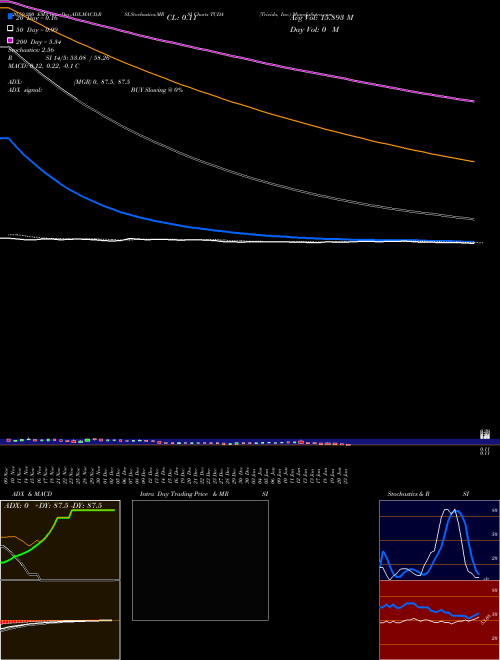Click the blue 20 Day legend swatch
Image resolution: width=500 pixels, height=660 pixels.
(10, 17)
